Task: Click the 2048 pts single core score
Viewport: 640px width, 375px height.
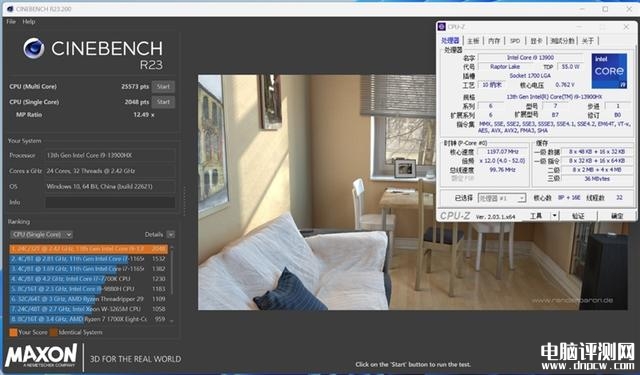Action: (137, 102)
